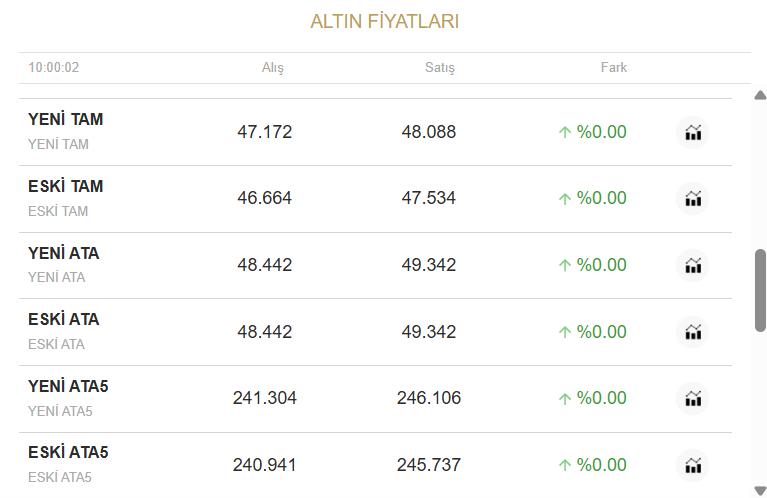The height and width of the screenshot is (498, 767).
Task: Click the Satış column header
Action: click(440, 68)
